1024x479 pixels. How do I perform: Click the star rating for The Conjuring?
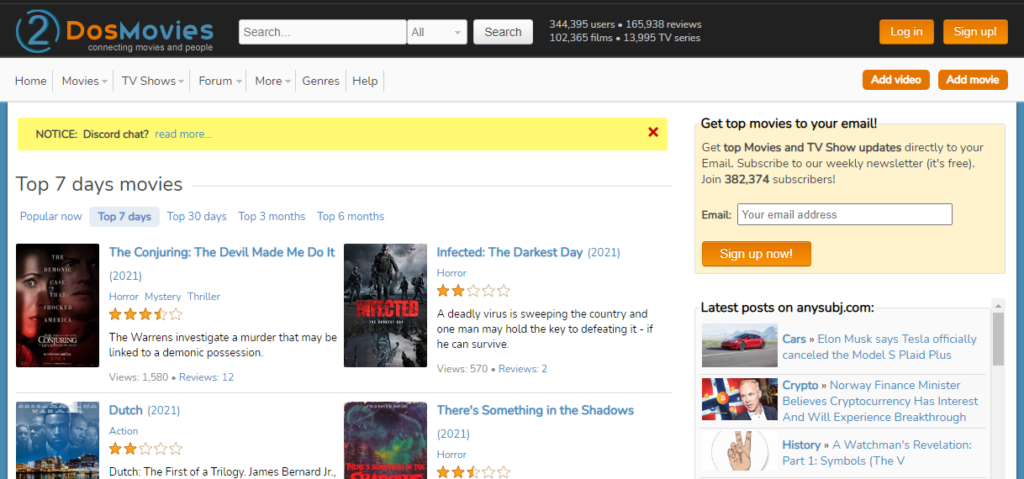coord(146,314)
